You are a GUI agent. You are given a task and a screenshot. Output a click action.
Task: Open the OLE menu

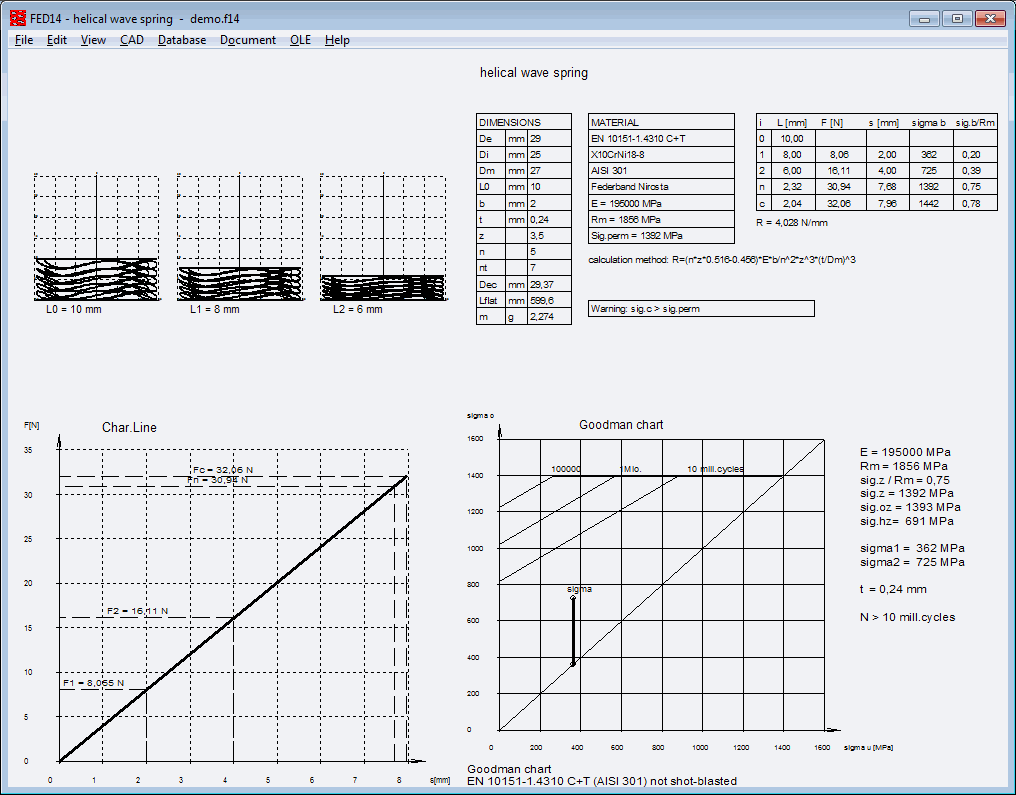point(300,40)
